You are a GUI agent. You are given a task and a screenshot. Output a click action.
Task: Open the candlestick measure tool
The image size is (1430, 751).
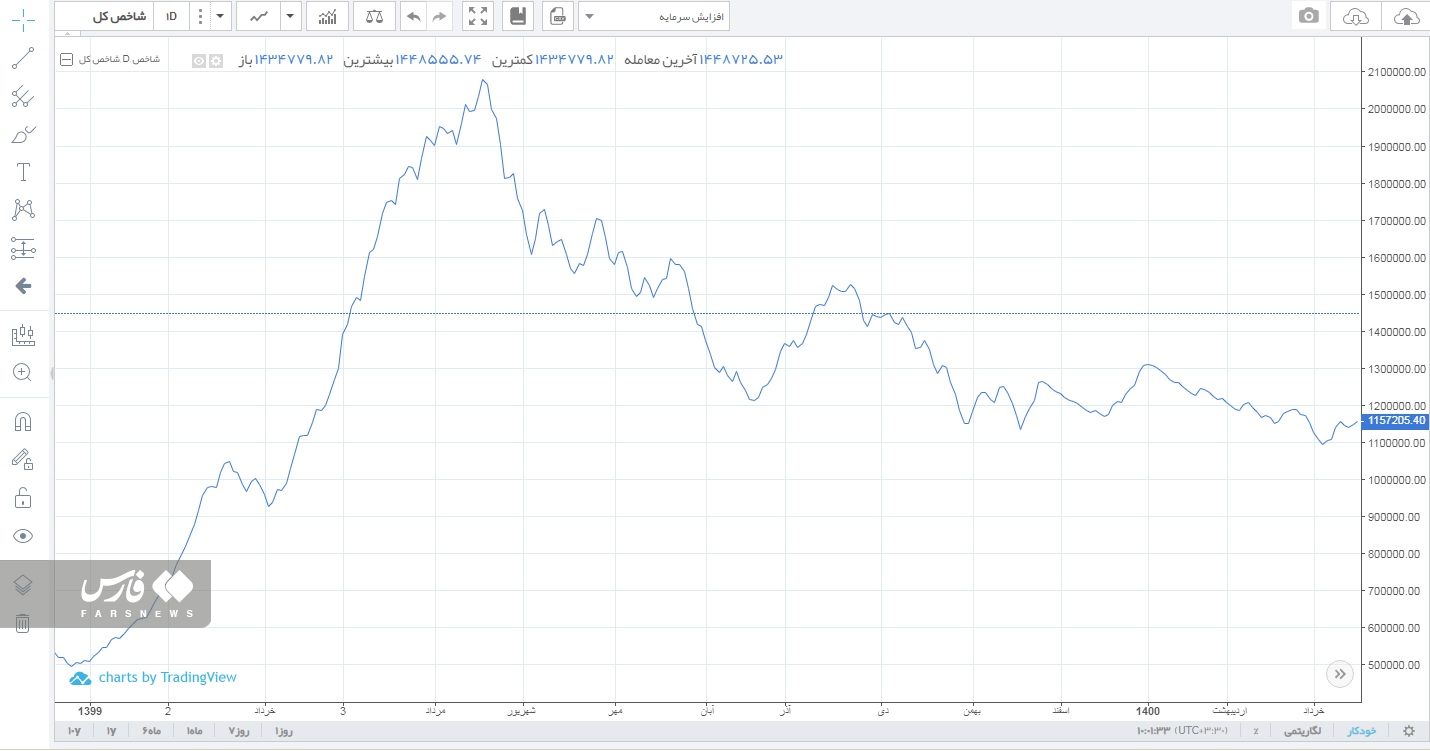[23, 335]
